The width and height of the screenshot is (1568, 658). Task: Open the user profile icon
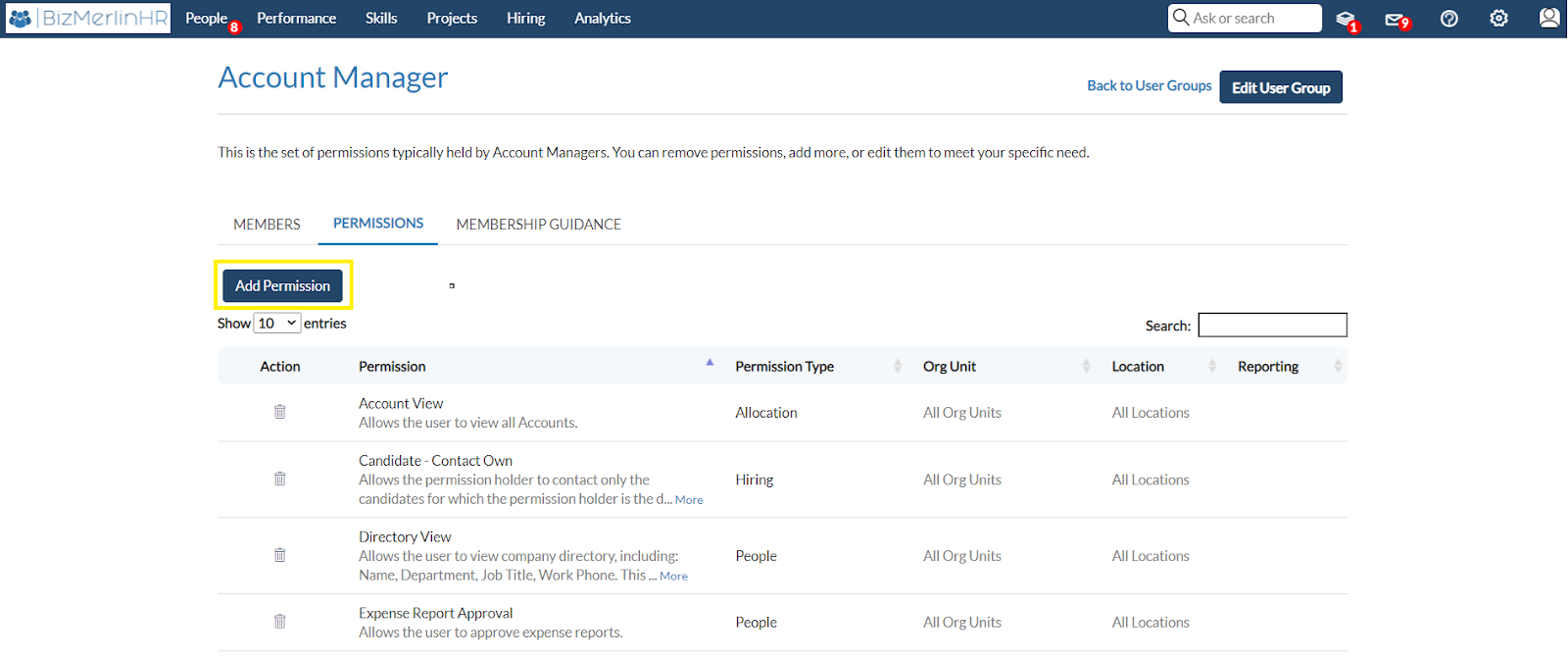pos(1549,18)
